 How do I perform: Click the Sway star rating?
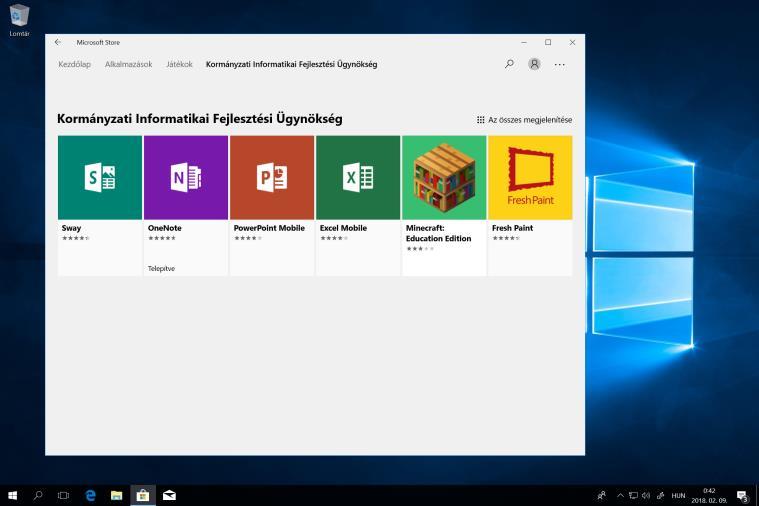pyautogui.click(x=76, y=238)
